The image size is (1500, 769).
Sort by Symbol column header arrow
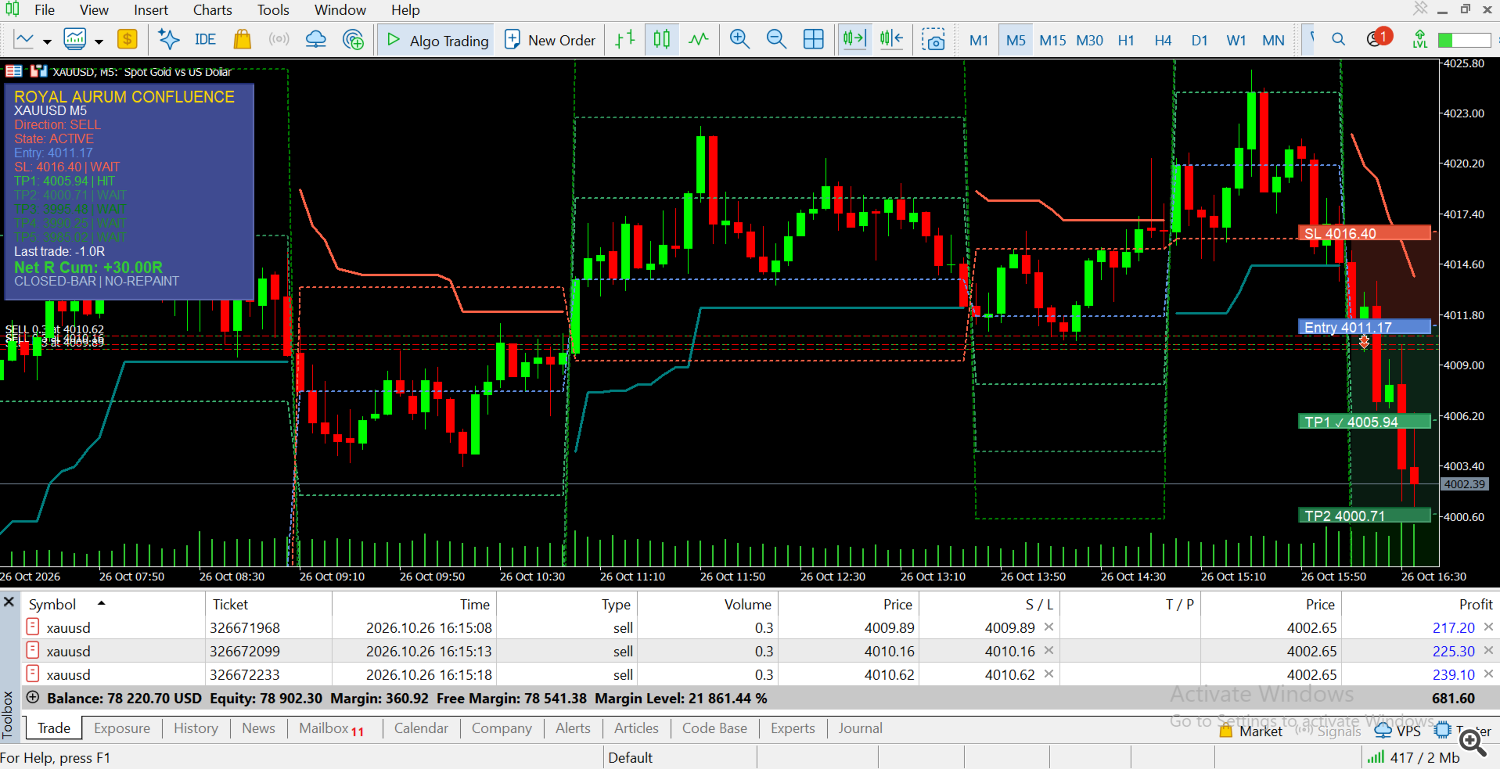[101, 604]
